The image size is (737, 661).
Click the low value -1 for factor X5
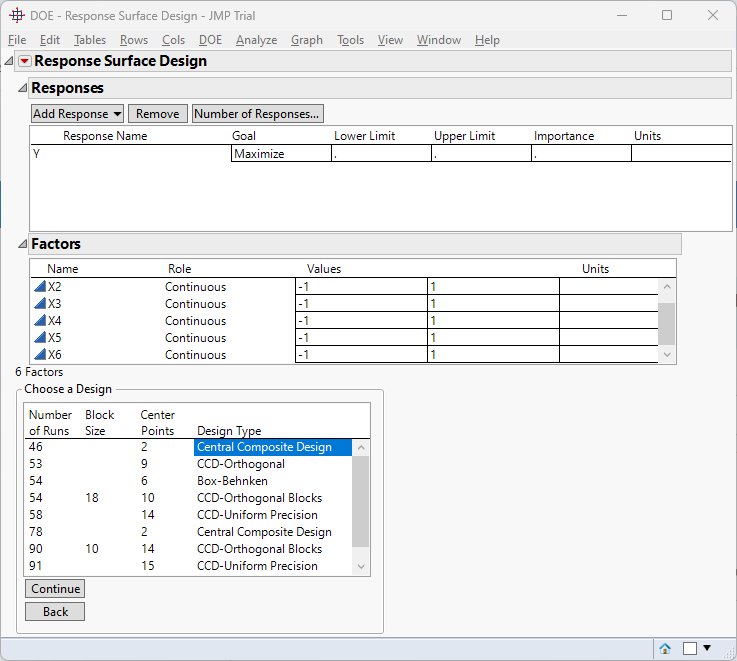tap(361, 337)
